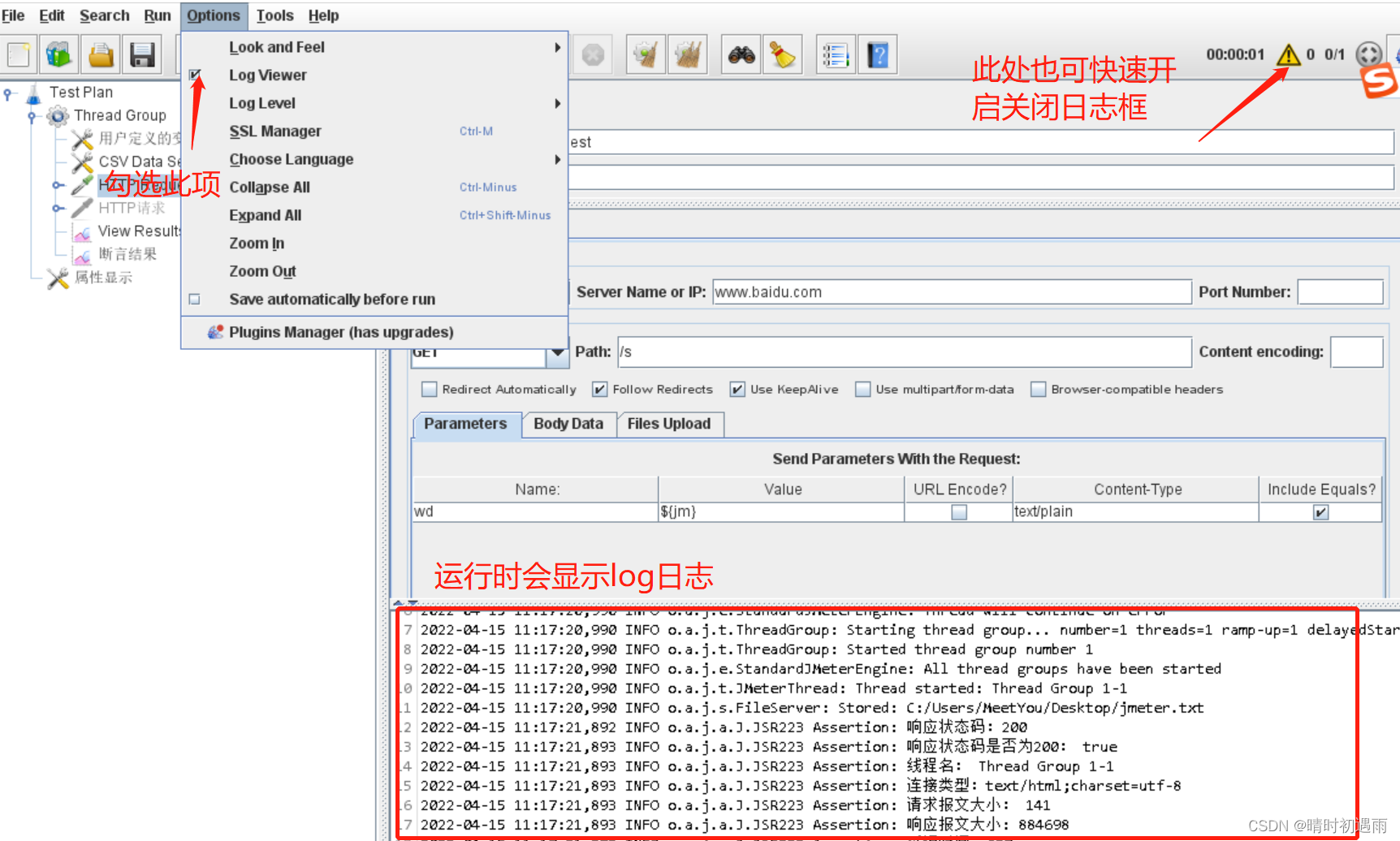
Task: Open Search with the binoculars icon
Action: (x=741, y=55)
